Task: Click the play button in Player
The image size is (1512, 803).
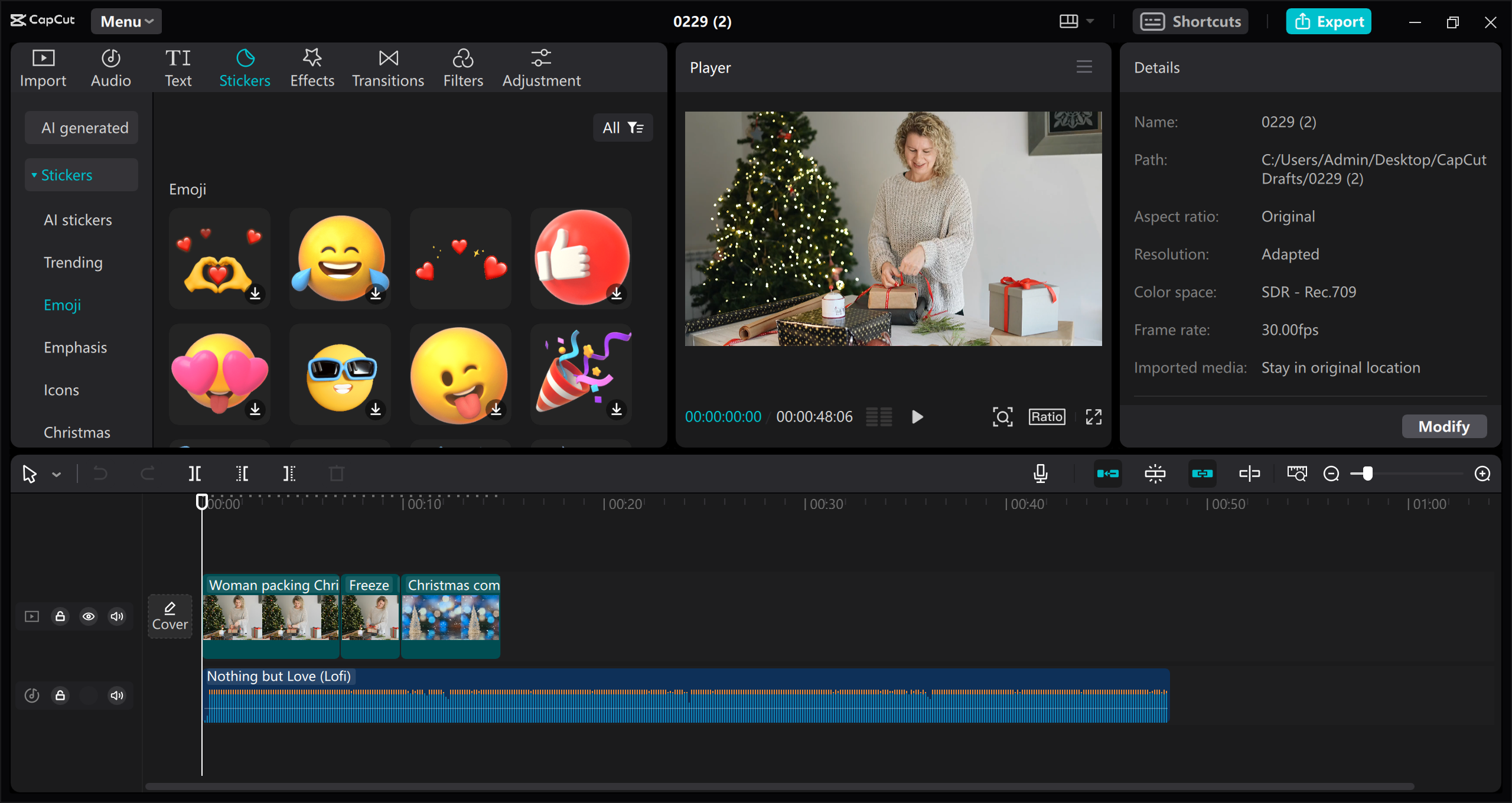Action: 915,416
